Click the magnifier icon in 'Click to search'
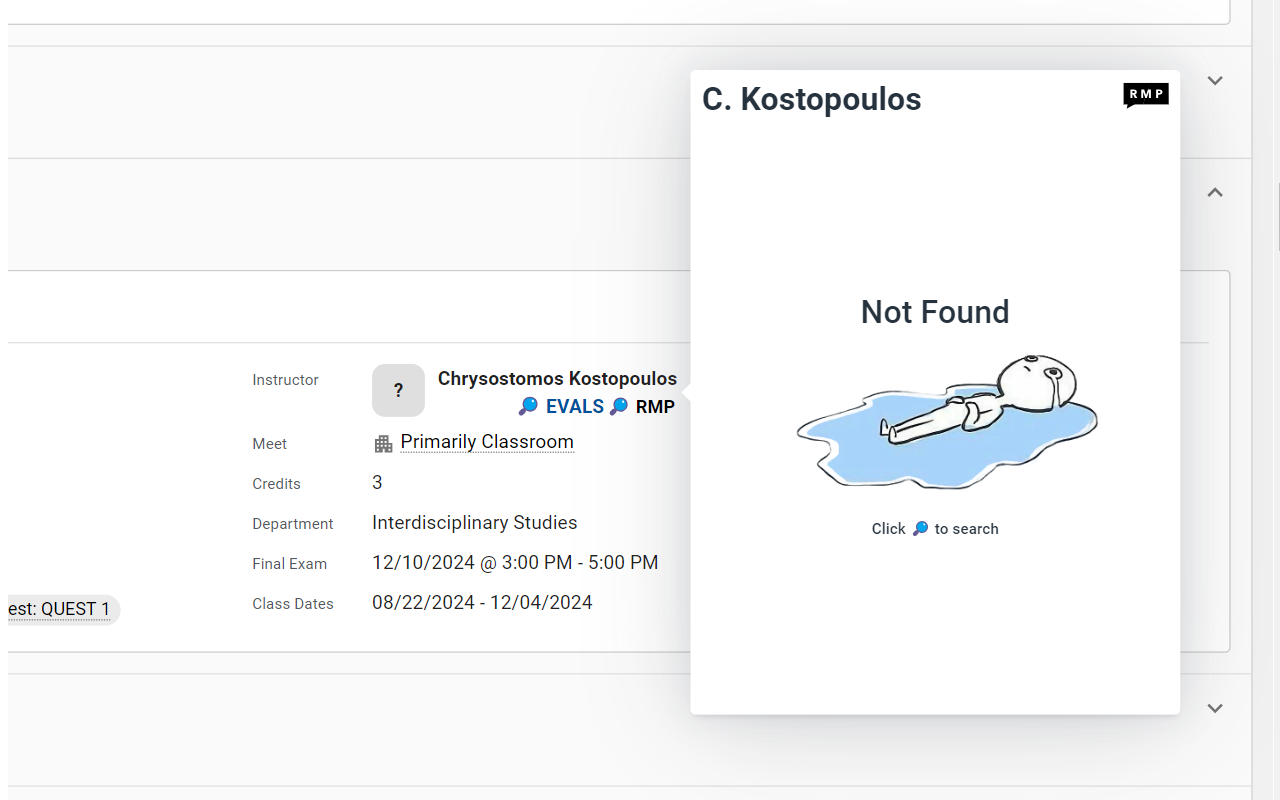The height and width of the screenshot is (800, 1280). point(920,529)
